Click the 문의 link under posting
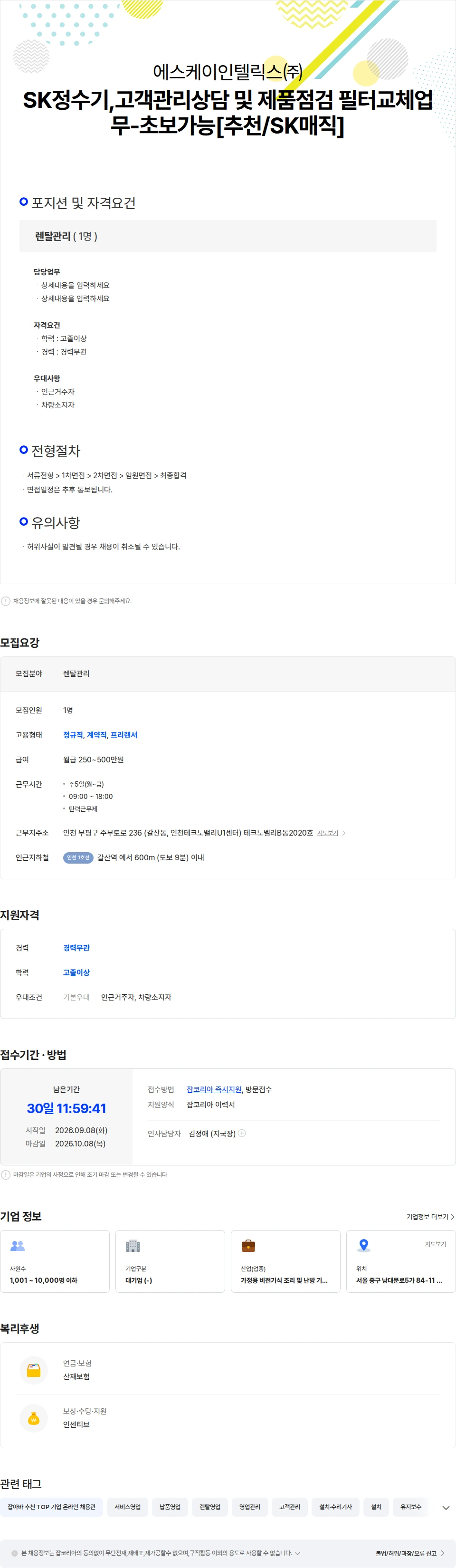456x1568 pixels. click(x=104, y=601)
